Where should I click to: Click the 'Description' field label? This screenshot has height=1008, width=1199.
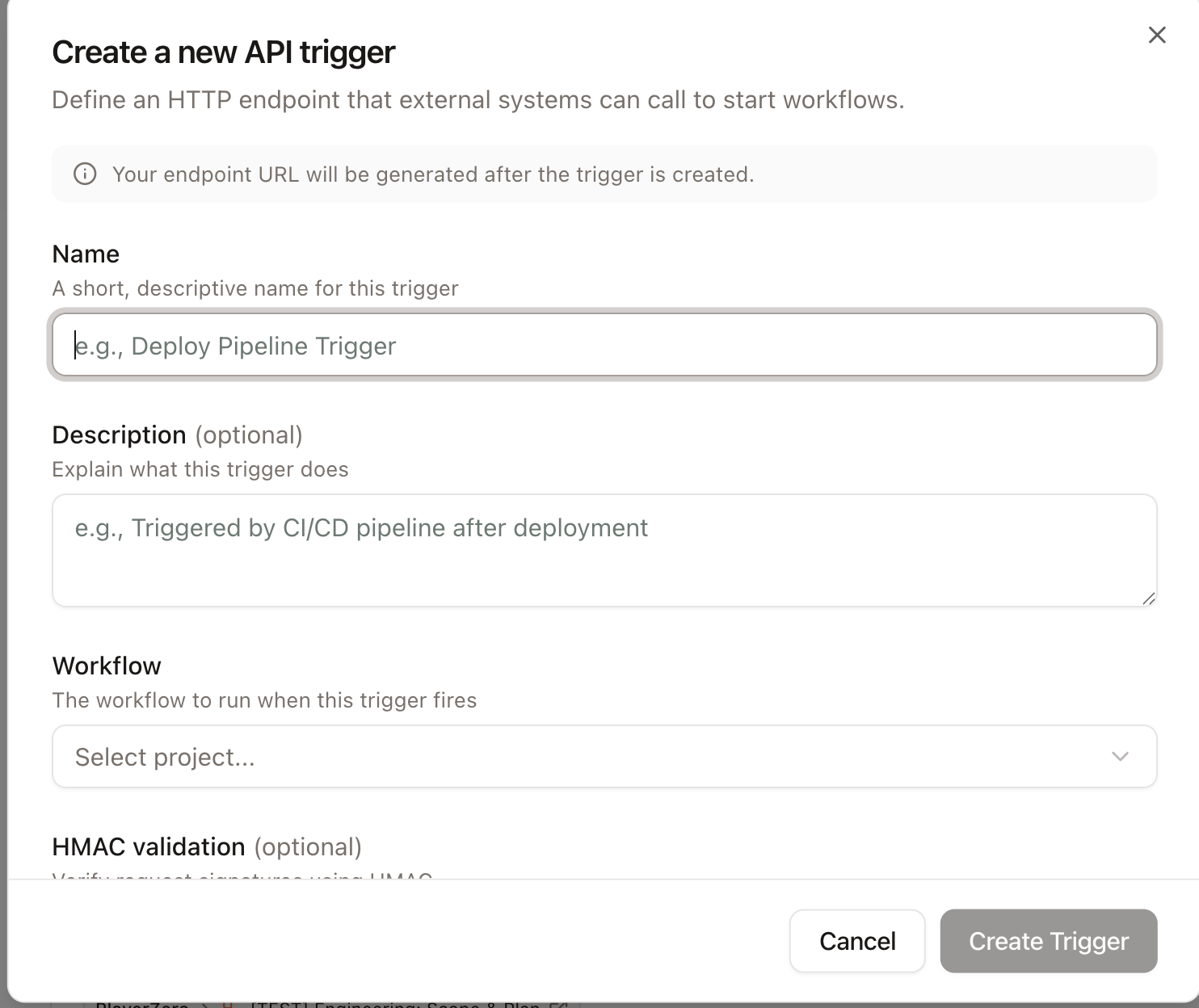(x=120, y=435)
